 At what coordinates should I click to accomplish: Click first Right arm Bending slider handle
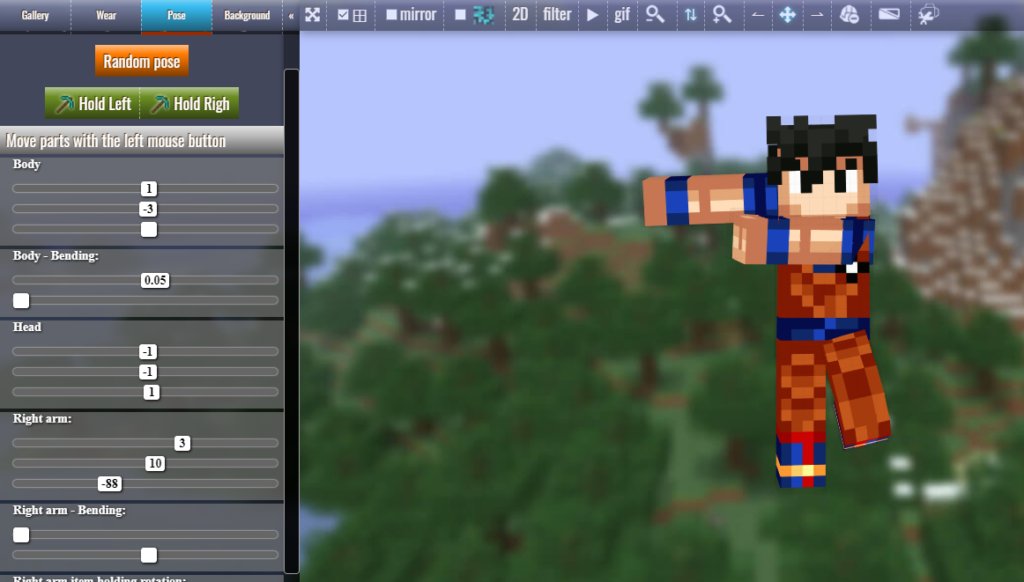point(21,534)
